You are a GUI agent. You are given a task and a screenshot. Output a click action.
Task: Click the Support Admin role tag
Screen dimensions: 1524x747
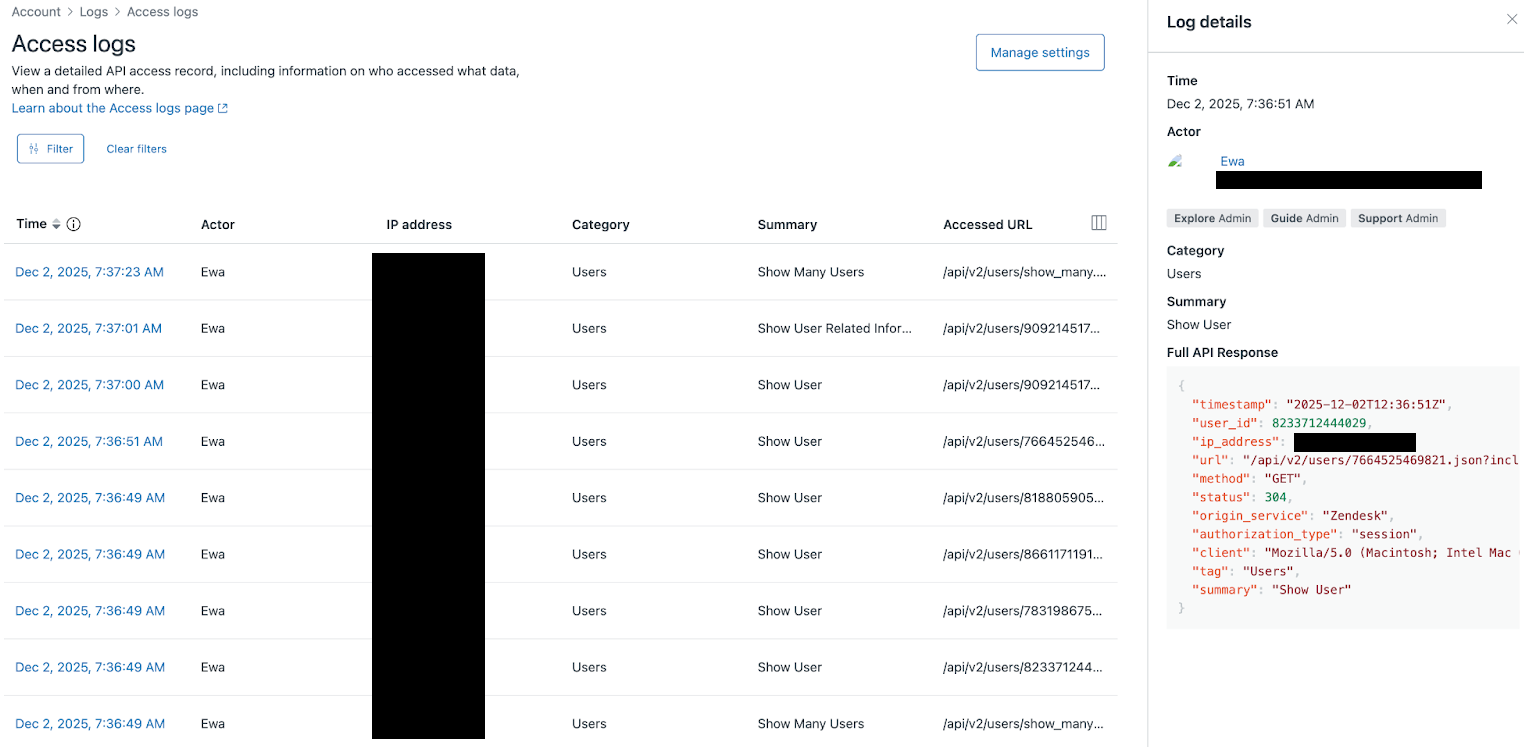pos(1397,218)
